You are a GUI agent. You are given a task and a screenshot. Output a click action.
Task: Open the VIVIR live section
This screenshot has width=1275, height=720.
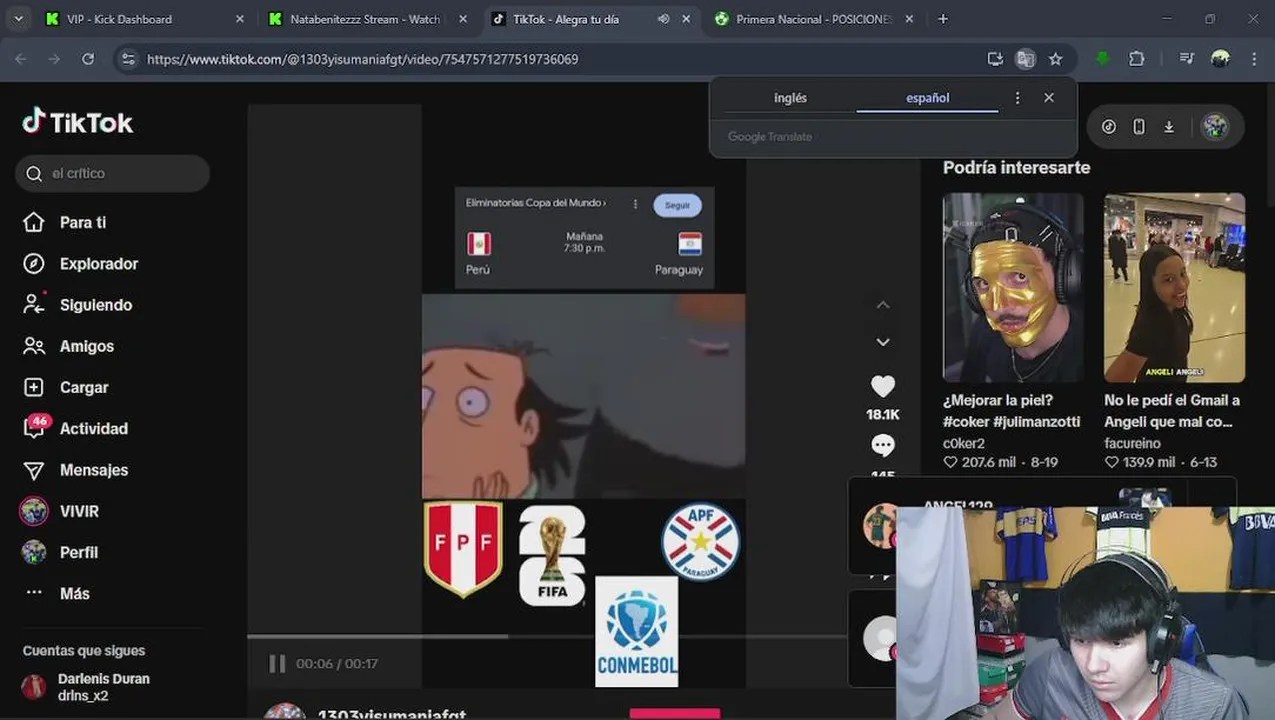pos(60,511)
